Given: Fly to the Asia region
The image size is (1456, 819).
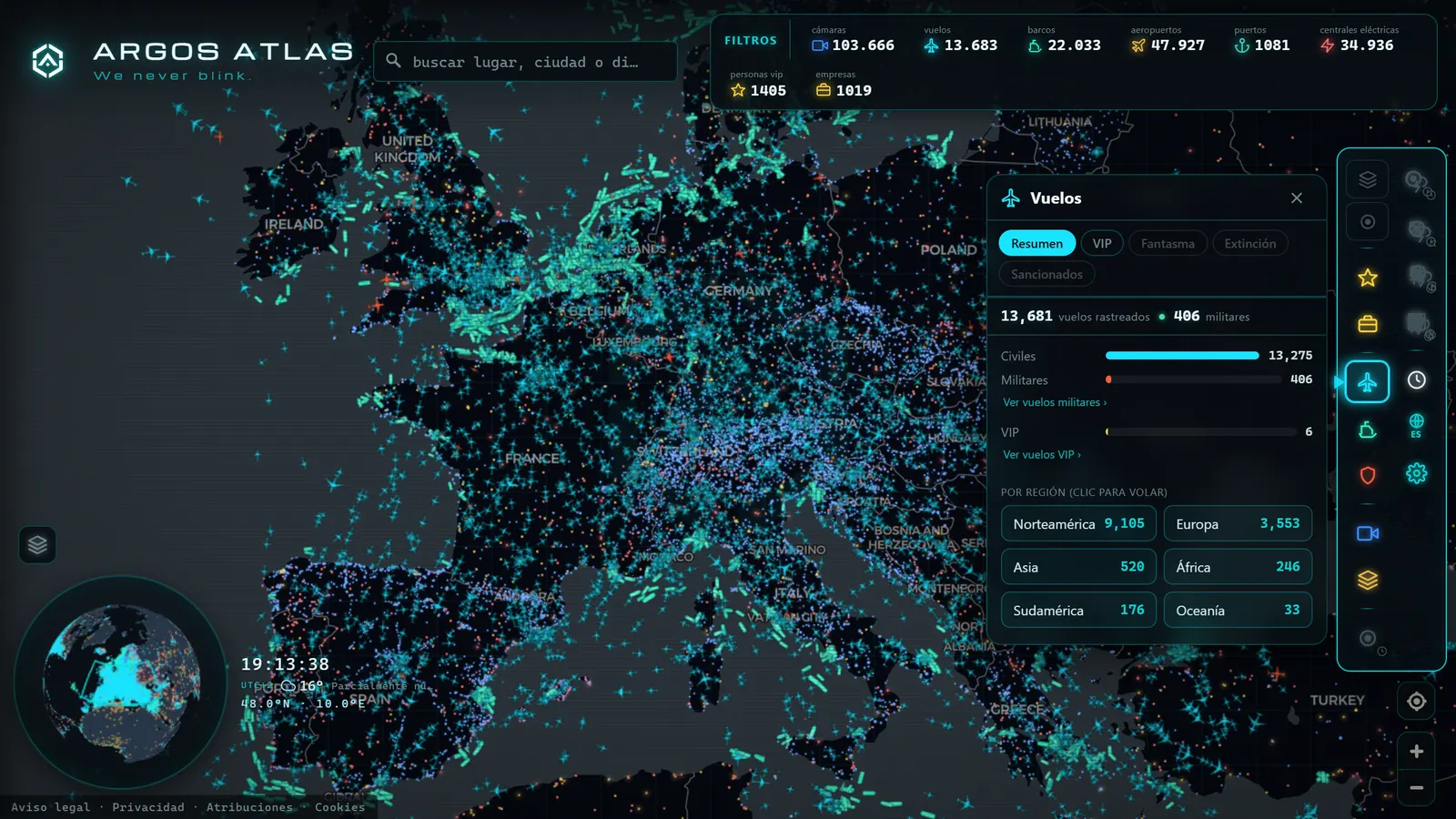Looking at the screenshot, I should tap(1078, 567).
